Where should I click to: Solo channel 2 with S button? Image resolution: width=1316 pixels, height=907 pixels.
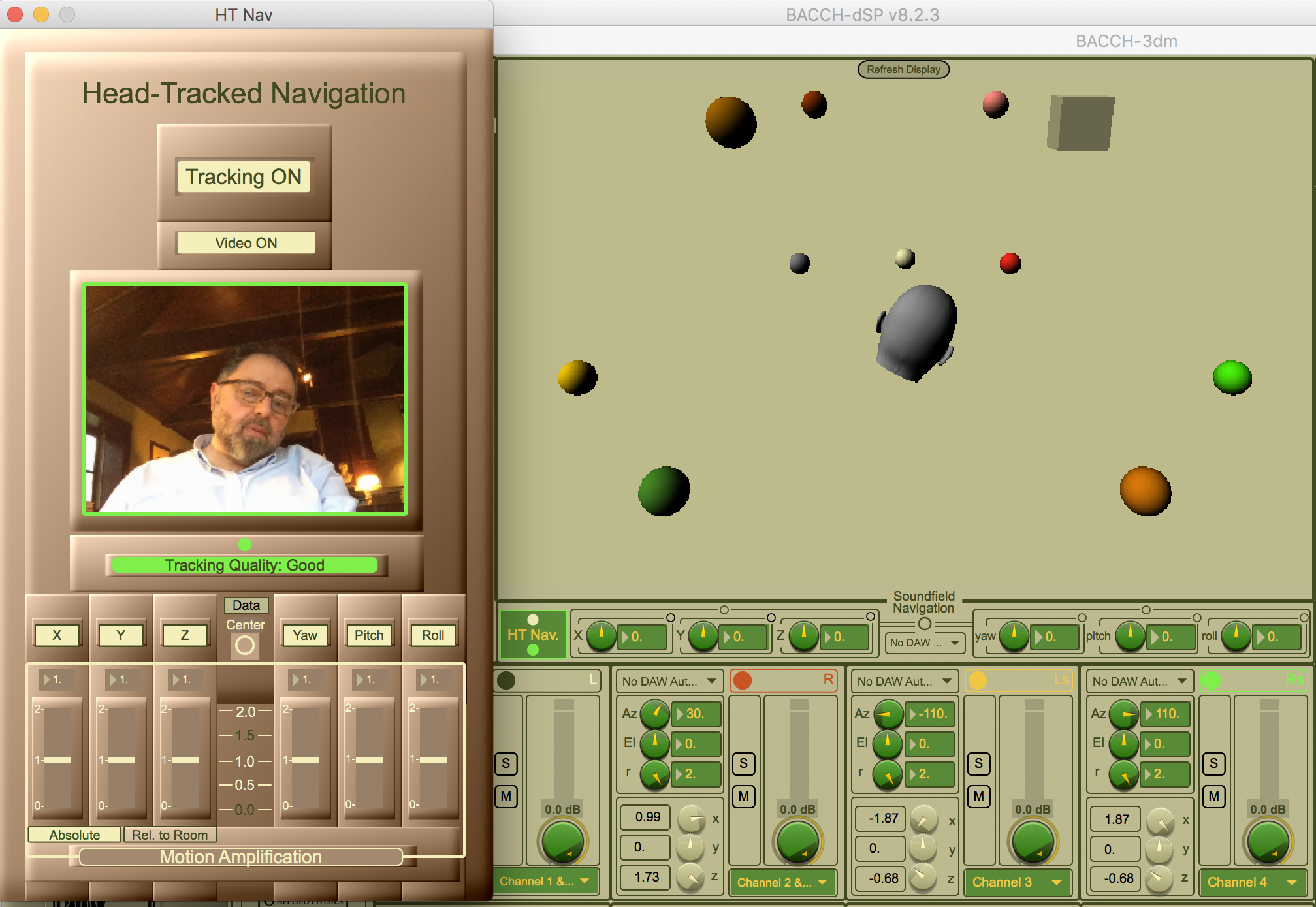coord(743,763)
